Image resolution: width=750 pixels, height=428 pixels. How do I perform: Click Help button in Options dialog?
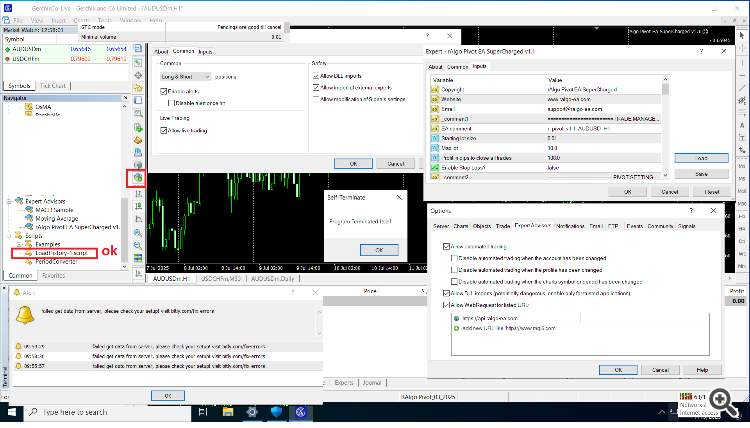pyautogui.click(x=702, y=370)
